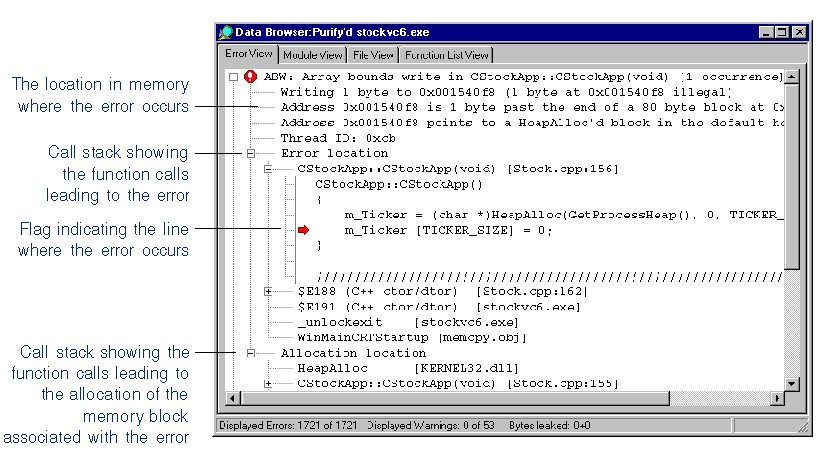Viewport: 821px width, 467px height.
Task: Maximize the Data Browser window
Action: pos(782,32)
